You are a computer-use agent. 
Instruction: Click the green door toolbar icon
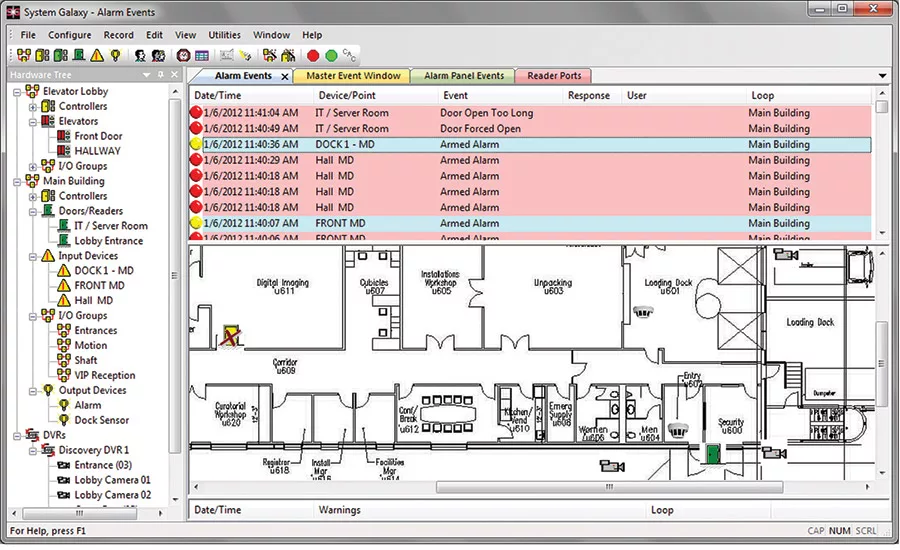[x=79, y=55]
